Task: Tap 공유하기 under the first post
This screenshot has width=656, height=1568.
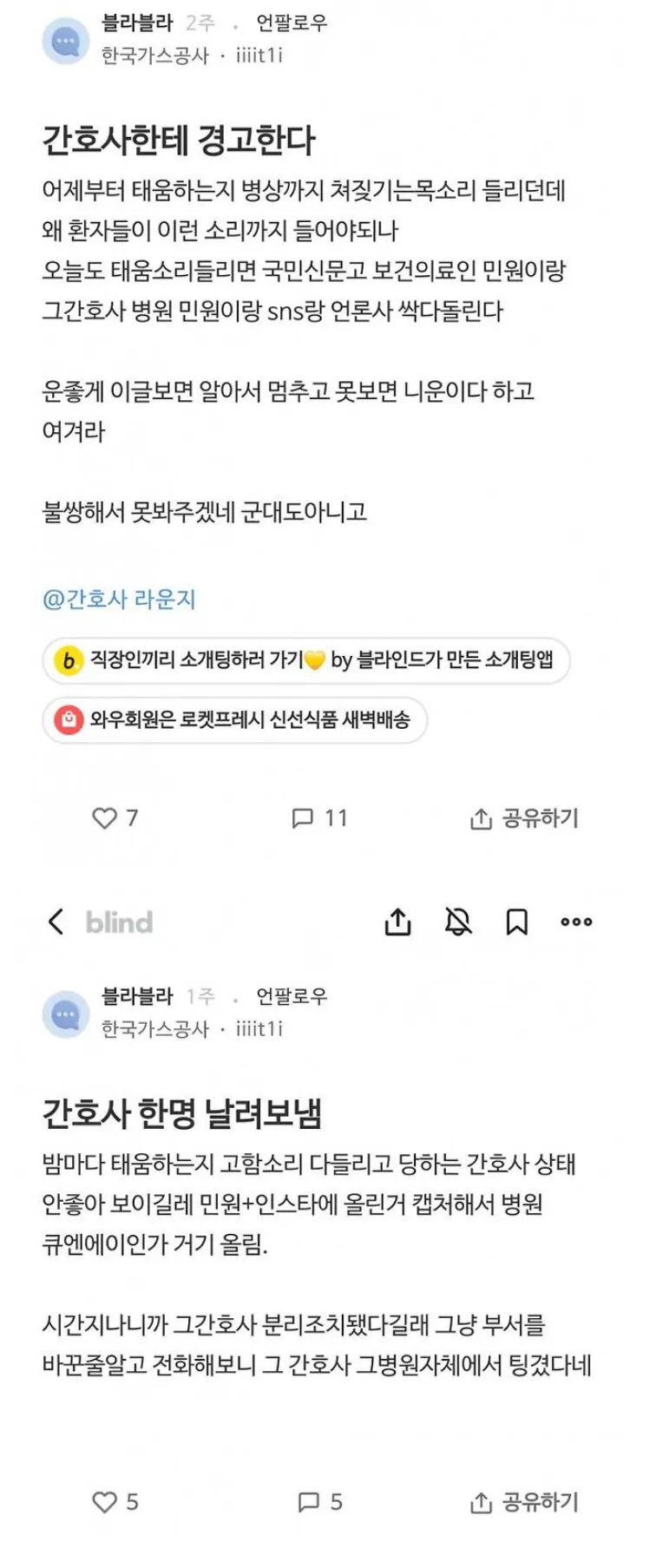Action: point(524,818)
